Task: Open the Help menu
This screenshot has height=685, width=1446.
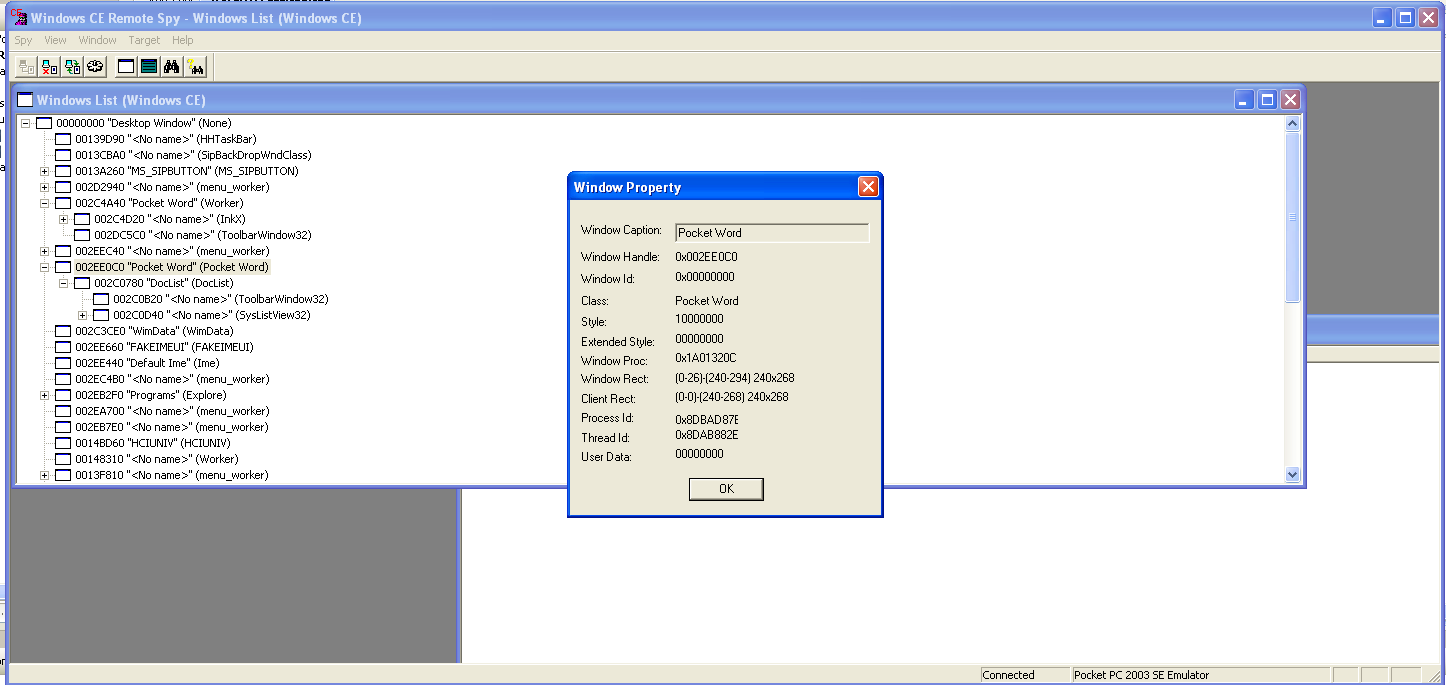Action: pyautogui.click(x=182, y=40)
